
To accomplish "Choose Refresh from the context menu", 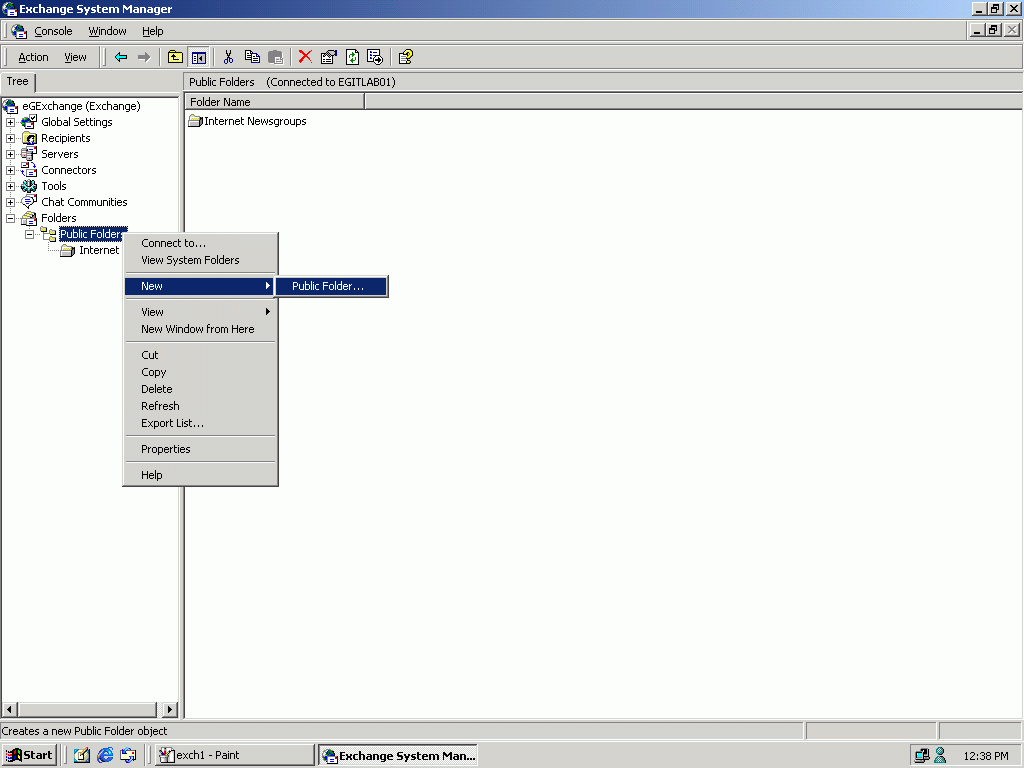I will (x=200, y=406).
